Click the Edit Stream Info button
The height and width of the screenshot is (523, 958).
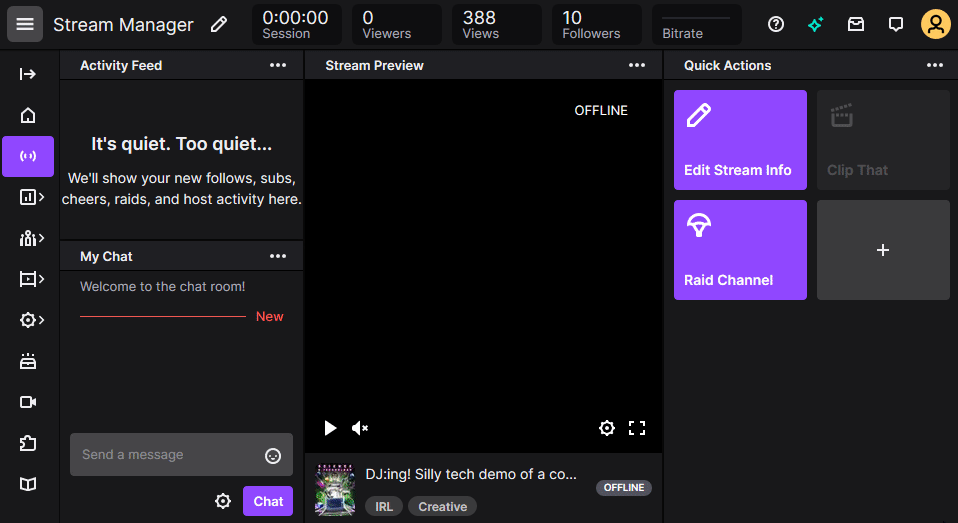(740, 140)
